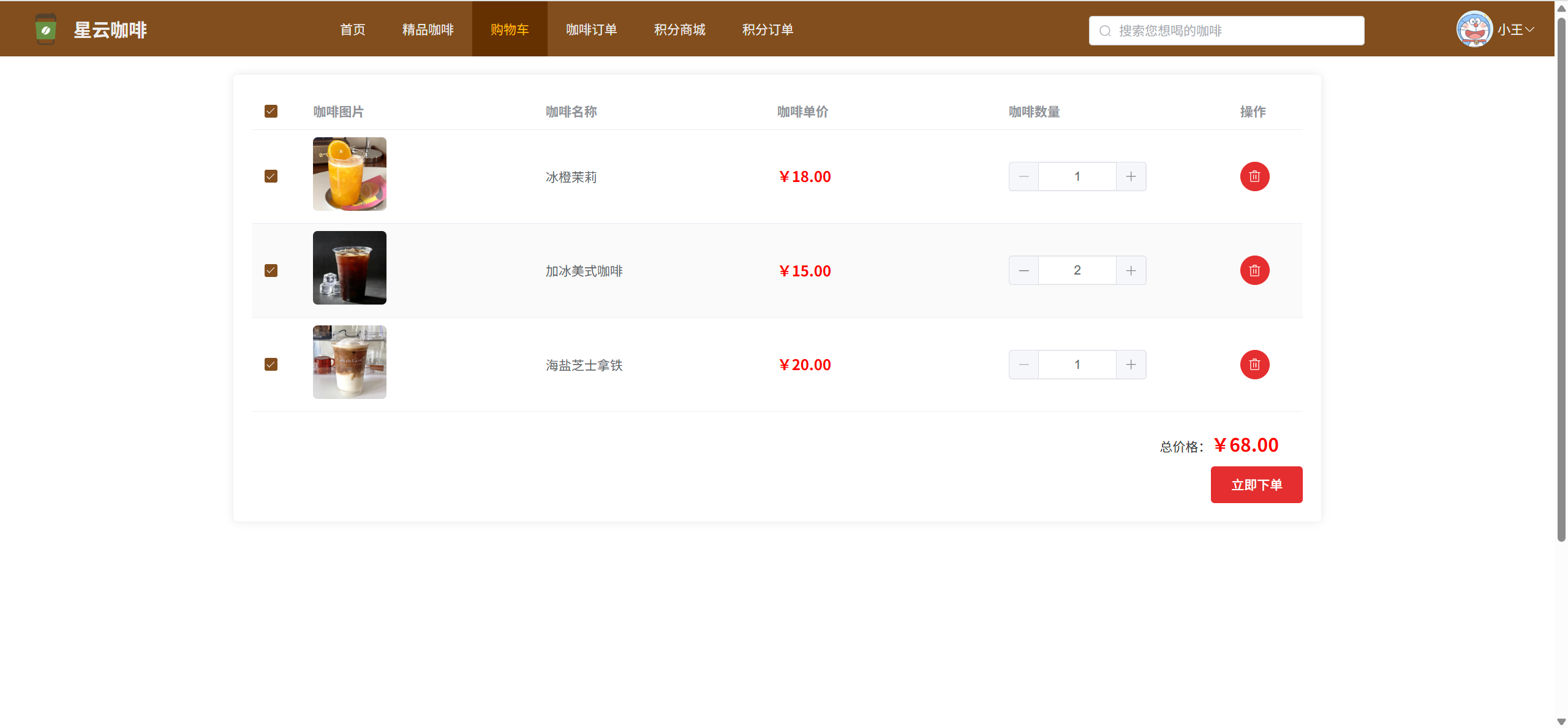Click the search magnifier icon
Image resolution: width=1568 pixels, height=728 pixels.
1105,31
